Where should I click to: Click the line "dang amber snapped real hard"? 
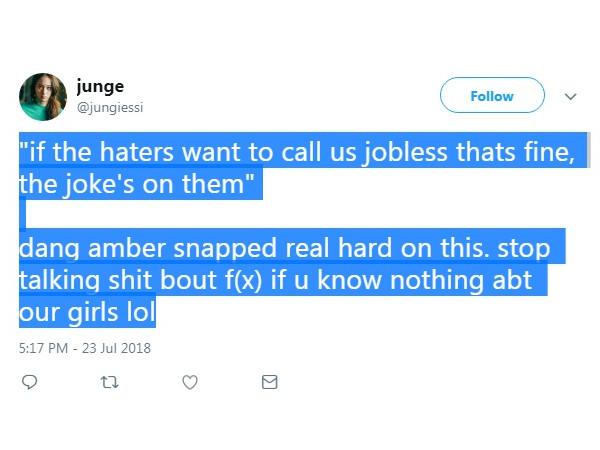tap(291, 246)
